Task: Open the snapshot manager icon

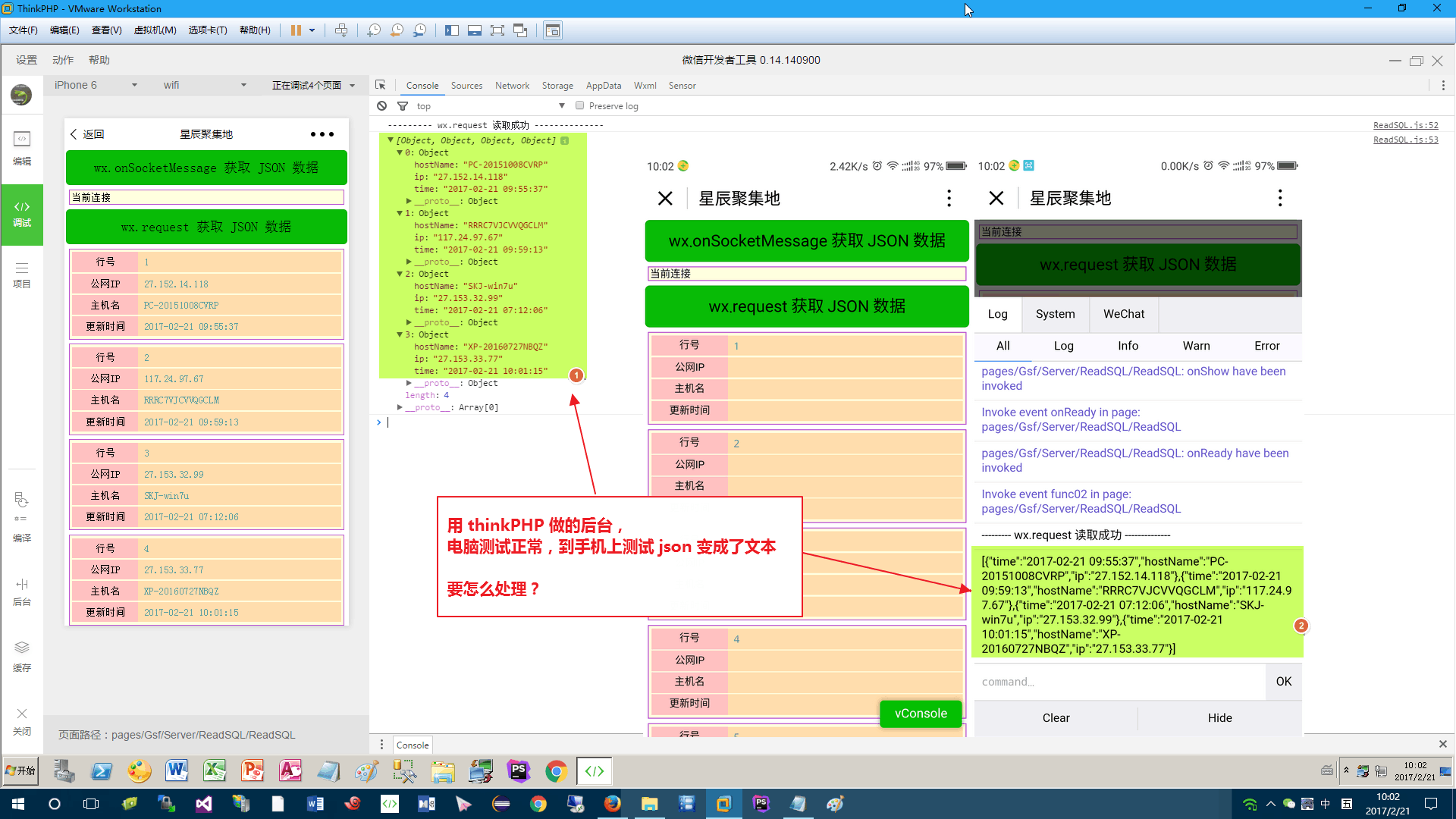Action: (419, 30)
